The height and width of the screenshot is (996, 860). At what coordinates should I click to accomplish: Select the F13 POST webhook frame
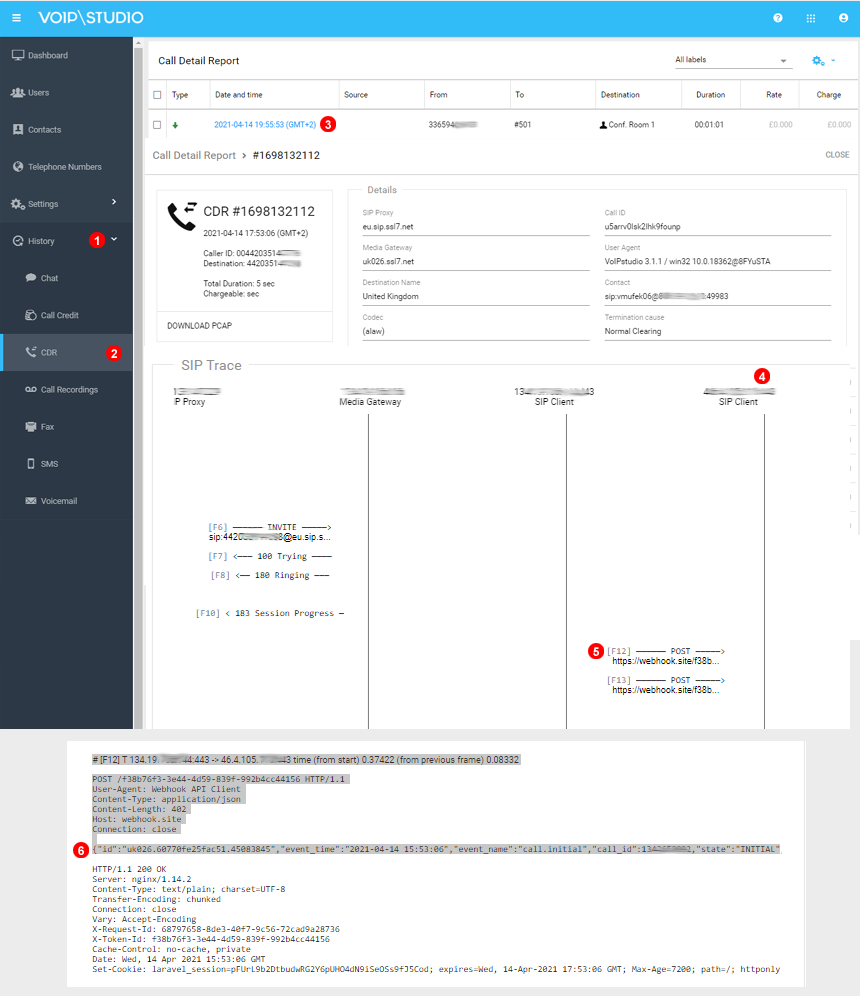(665, 685)
